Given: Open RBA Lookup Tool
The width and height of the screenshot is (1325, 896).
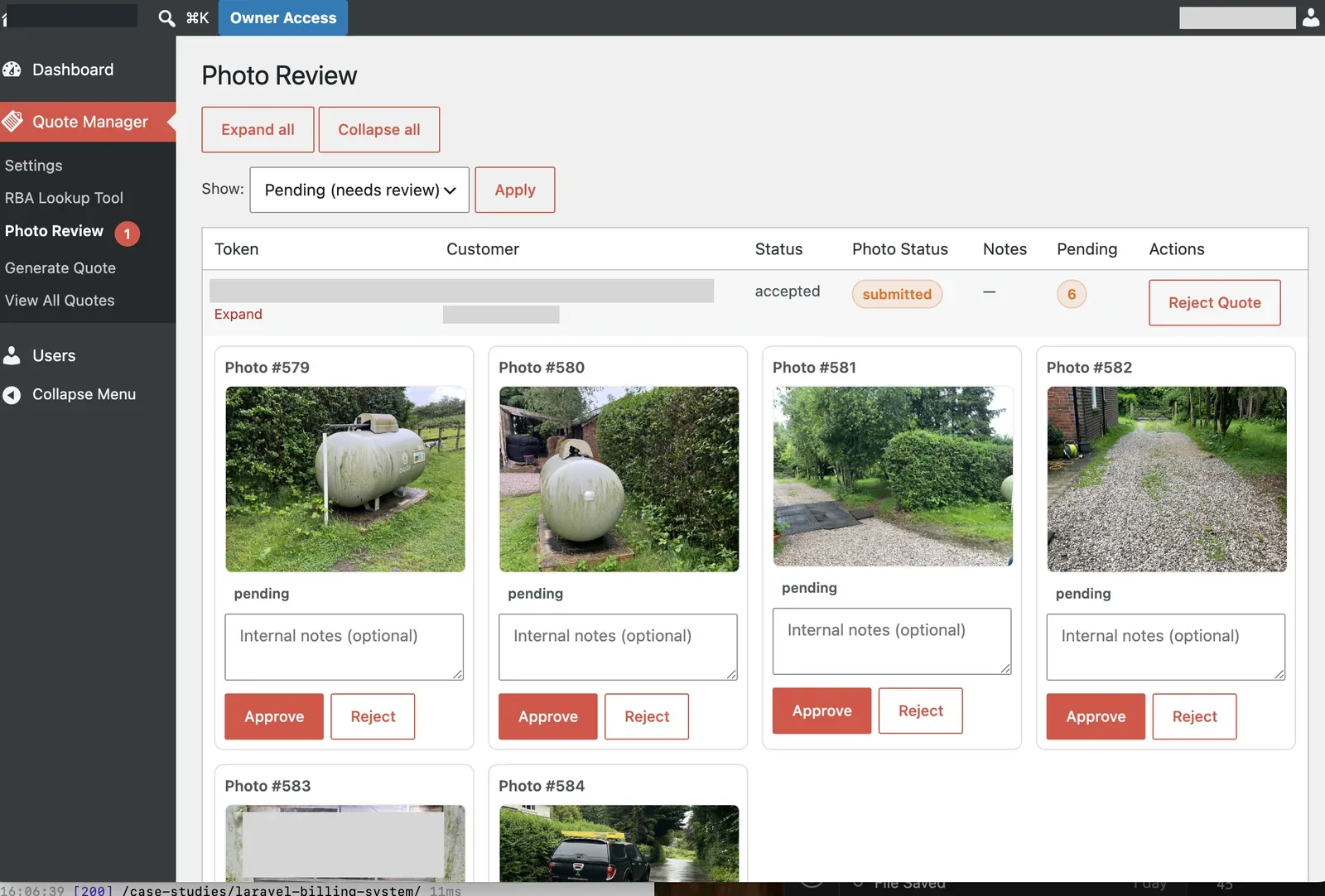Looking at the screenshot, I should (64, 198).
